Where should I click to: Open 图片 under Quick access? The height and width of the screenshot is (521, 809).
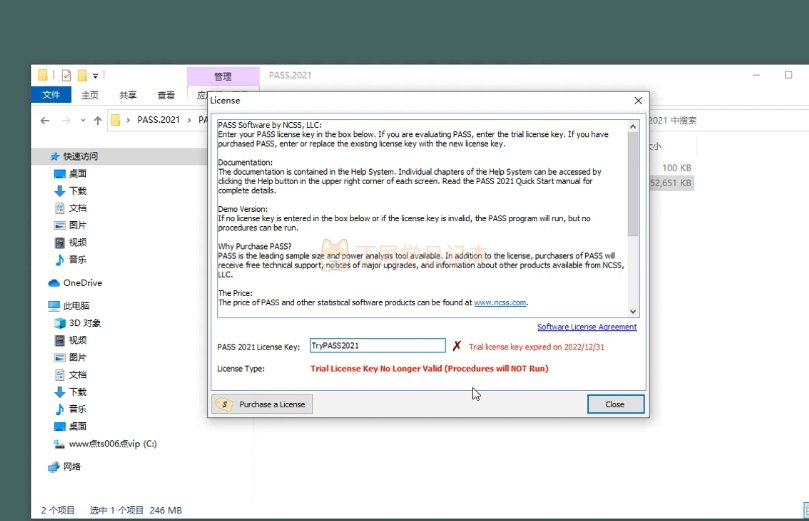click(78, 225)
